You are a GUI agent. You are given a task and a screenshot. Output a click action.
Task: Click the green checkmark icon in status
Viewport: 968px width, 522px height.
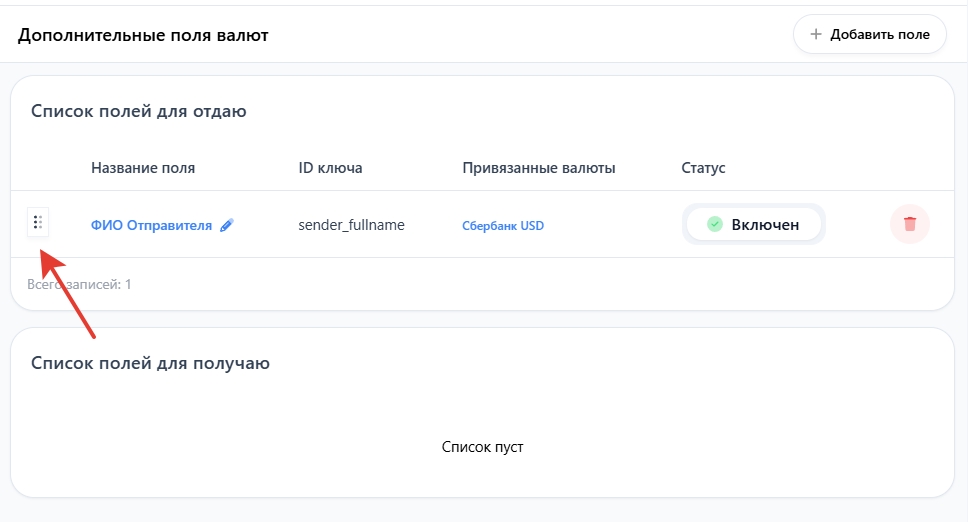(714, 224)
